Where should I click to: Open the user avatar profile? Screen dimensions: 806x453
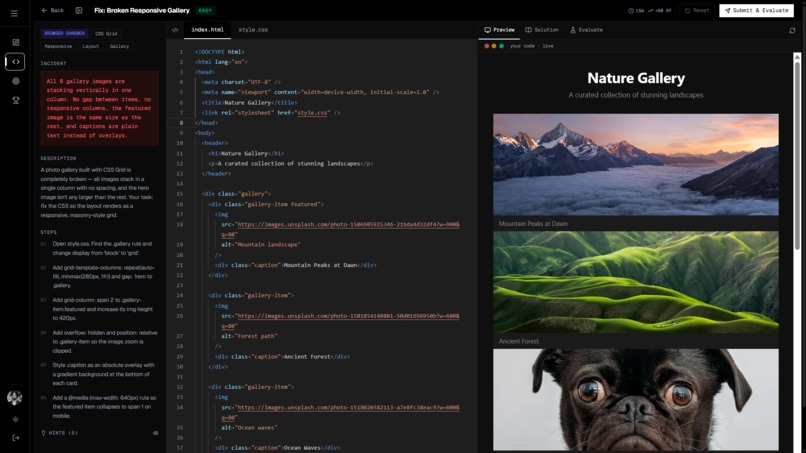click(14, 397)
